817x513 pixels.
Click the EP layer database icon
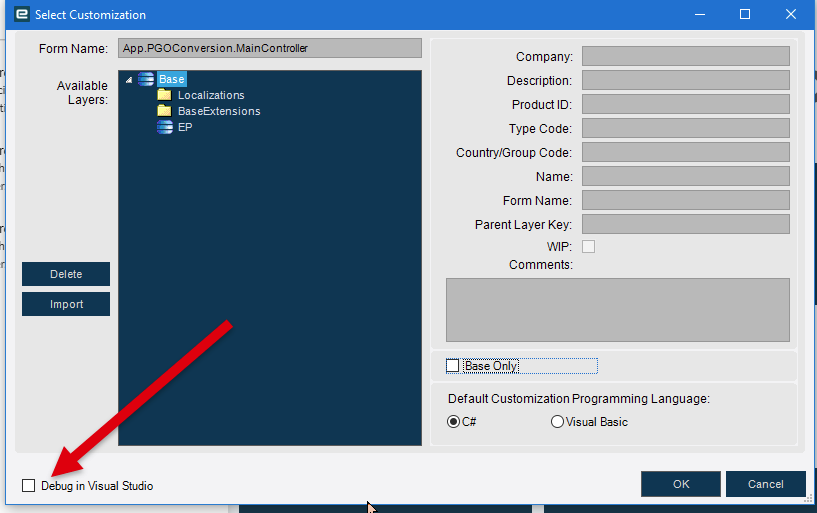tap(165, 127)
